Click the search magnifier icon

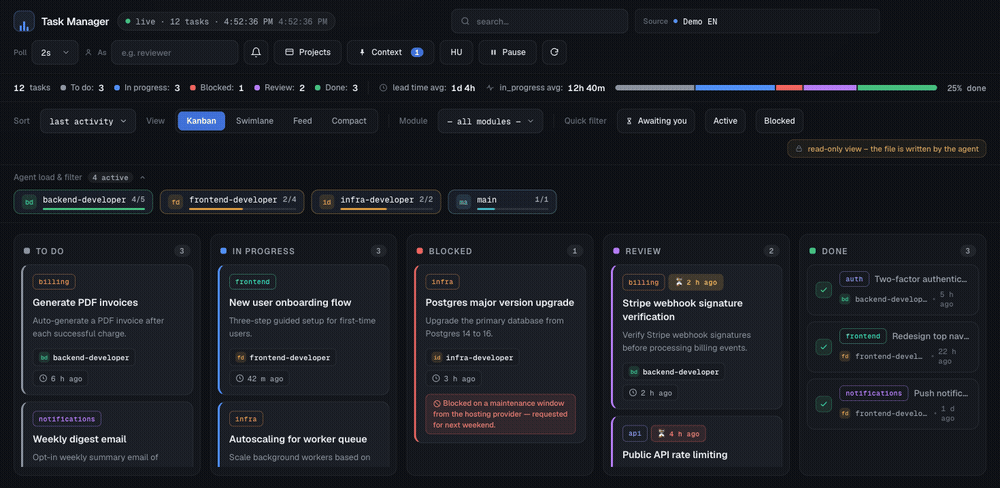click(466, 22)
